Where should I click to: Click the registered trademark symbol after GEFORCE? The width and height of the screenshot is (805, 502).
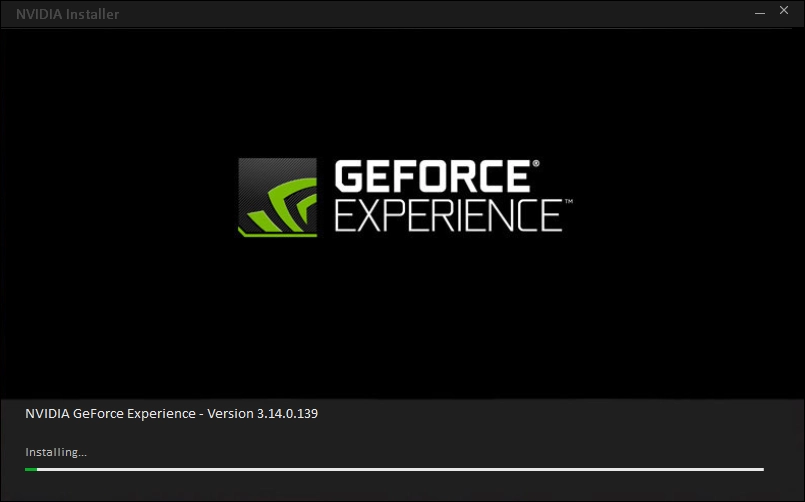[535, 163]
